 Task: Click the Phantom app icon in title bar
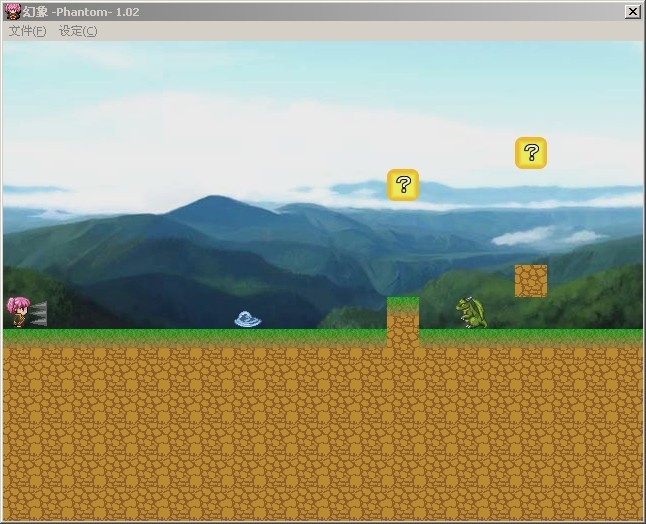point(12,11)
